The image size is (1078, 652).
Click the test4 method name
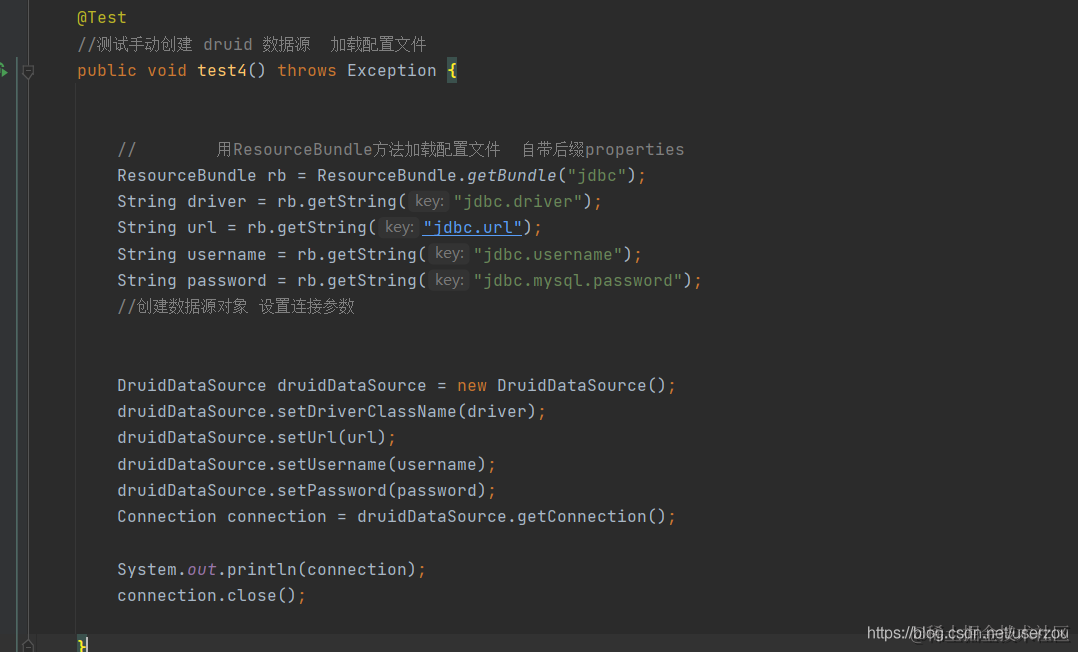(222, 71)
